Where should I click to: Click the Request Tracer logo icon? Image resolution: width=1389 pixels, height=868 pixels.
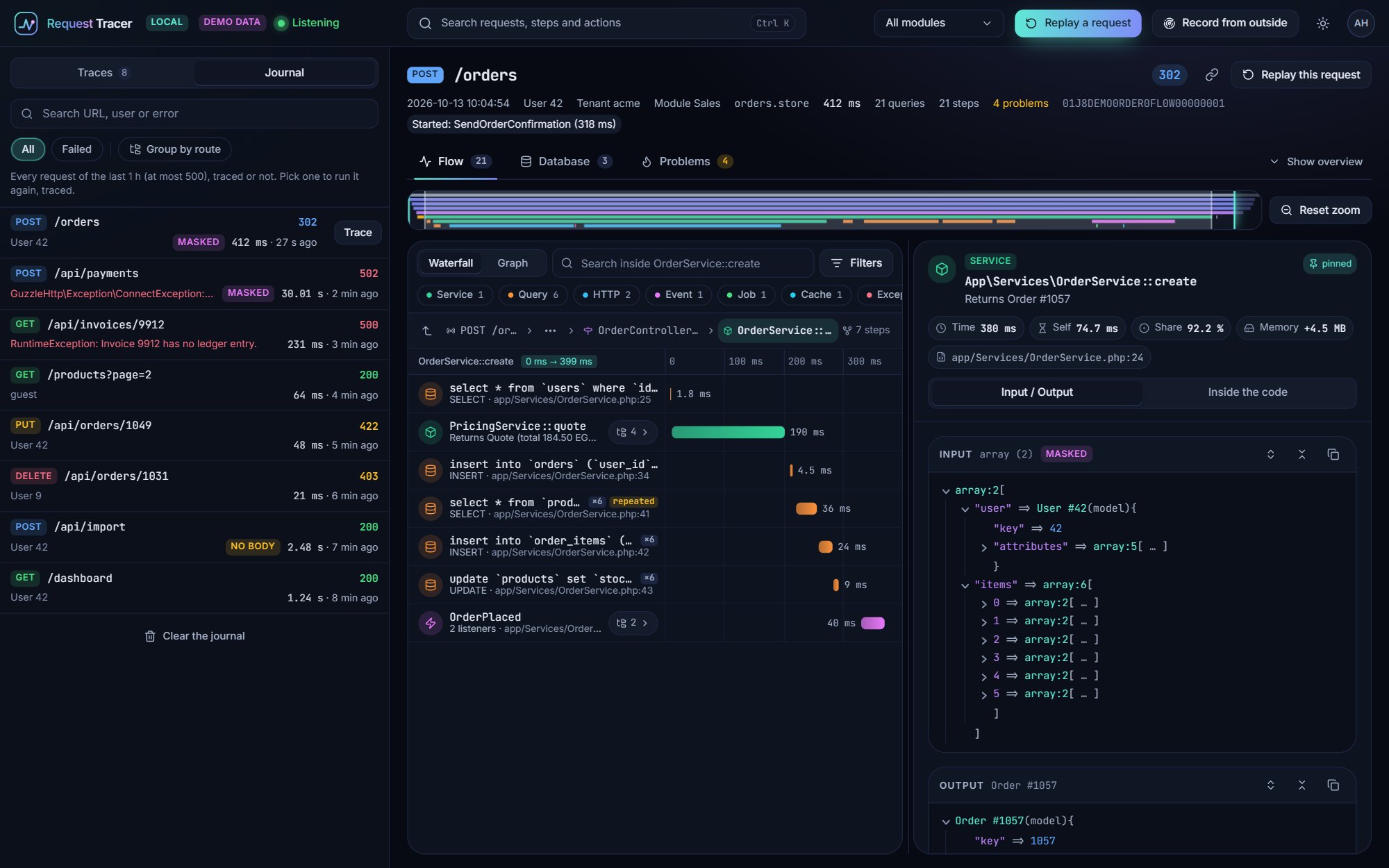(26, 23)
